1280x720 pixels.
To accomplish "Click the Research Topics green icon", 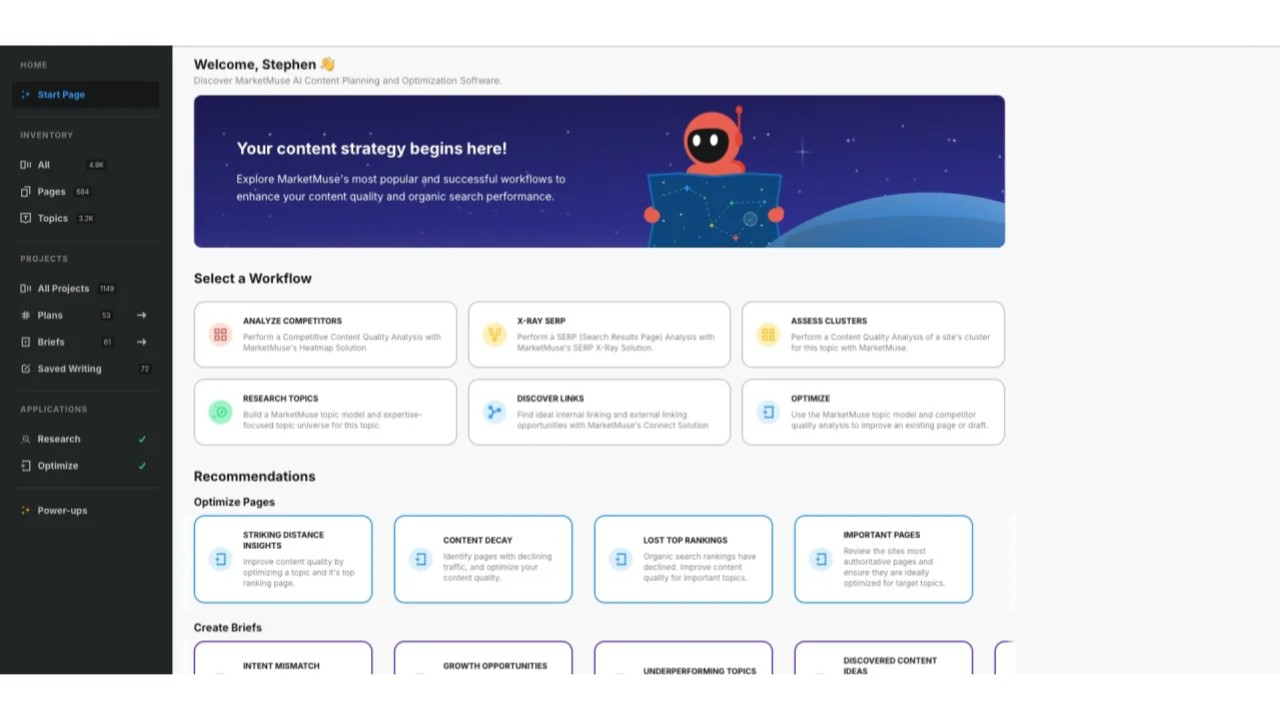I will coord(221,412).
